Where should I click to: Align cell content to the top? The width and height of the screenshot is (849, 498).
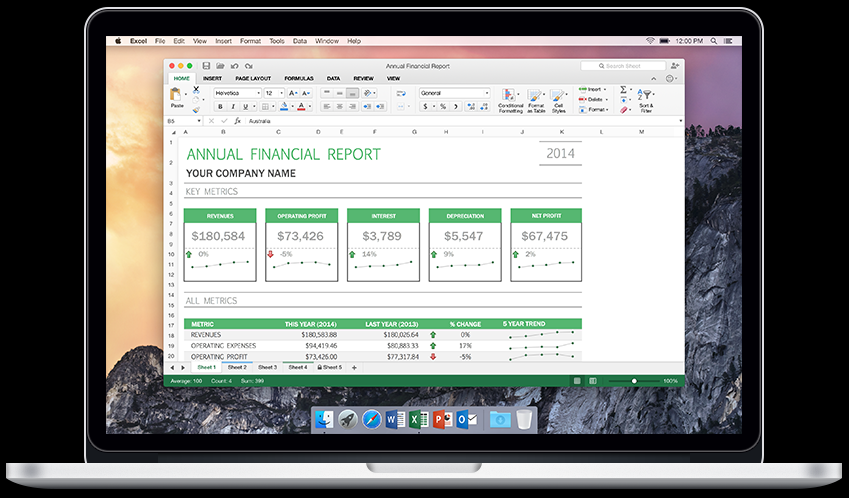[x=326, y=93]
